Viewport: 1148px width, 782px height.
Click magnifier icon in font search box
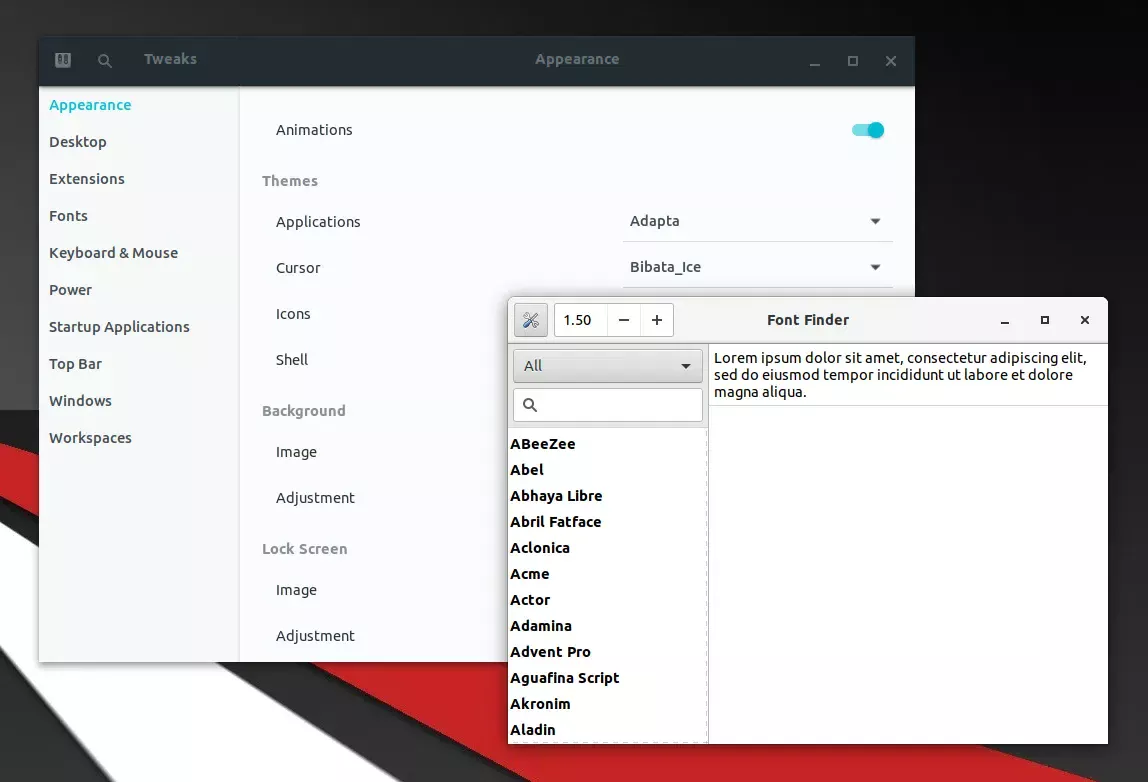click(x=530, y=405)
